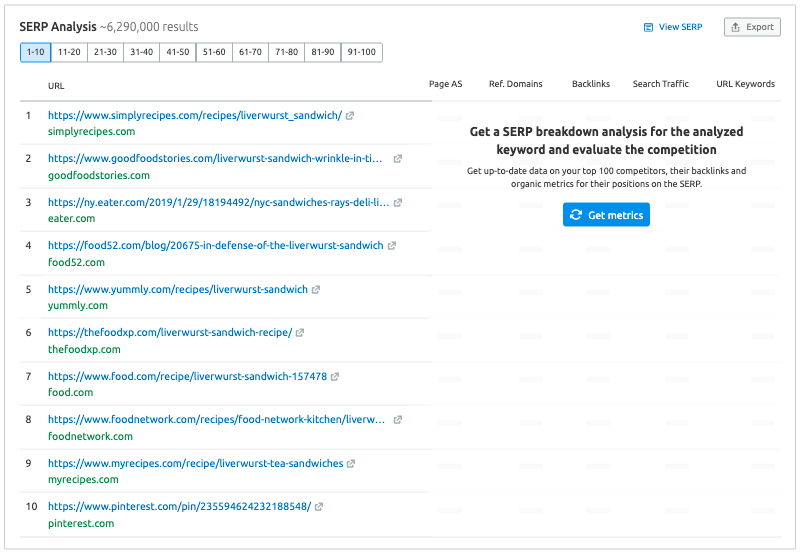Click the Backlinks column header
The image size is (801, 552).
pos(590,84)
